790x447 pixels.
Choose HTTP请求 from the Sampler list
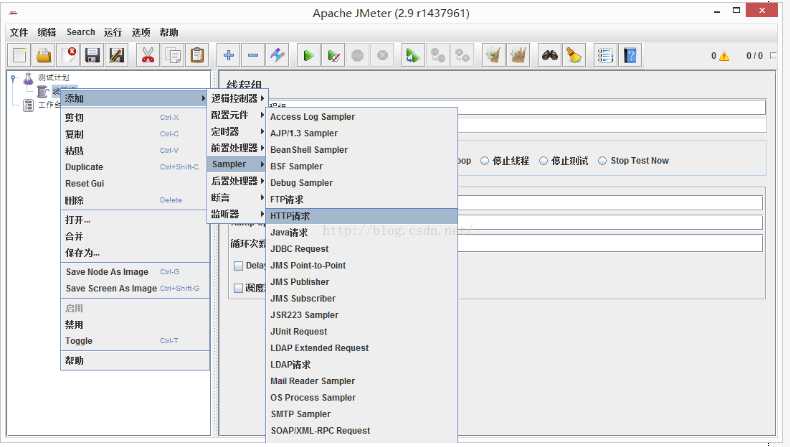361,216
